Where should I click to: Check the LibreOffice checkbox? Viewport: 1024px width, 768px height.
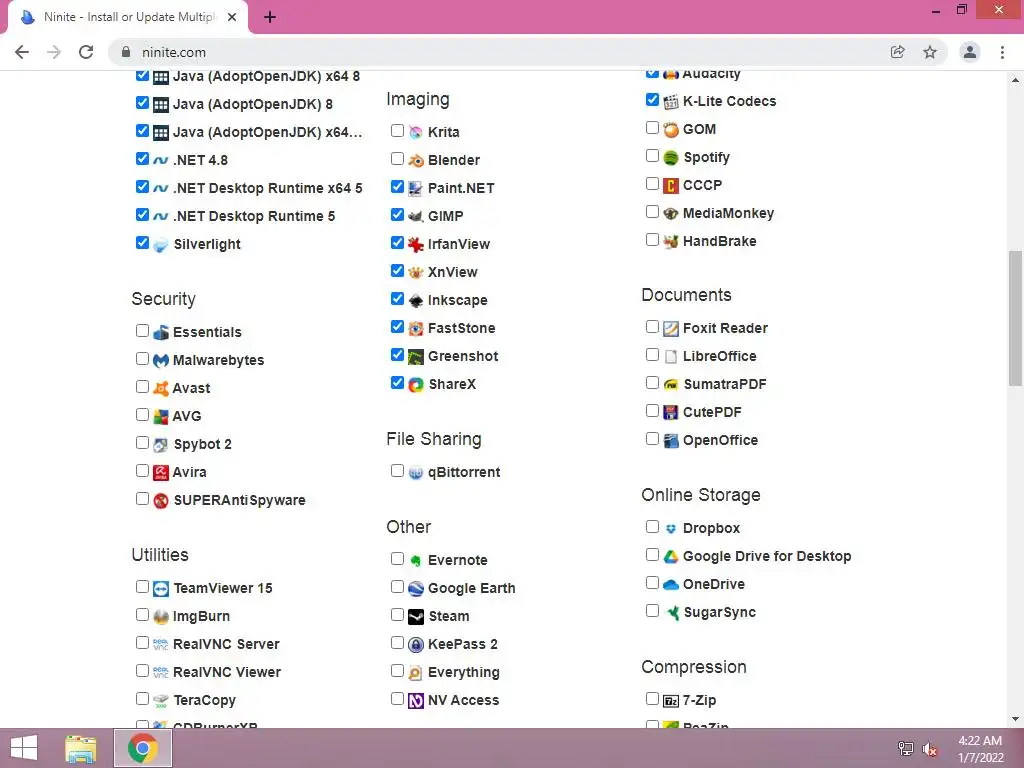[652, 355]
